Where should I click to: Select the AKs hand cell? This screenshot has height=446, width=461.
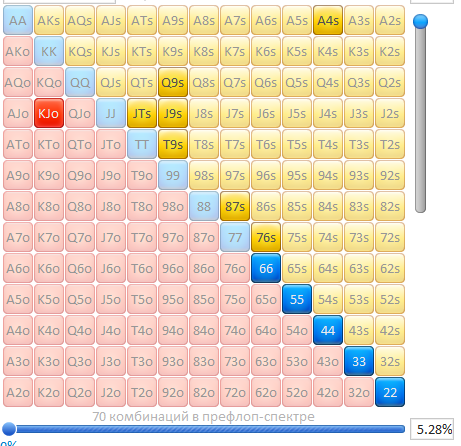(49, 20)
